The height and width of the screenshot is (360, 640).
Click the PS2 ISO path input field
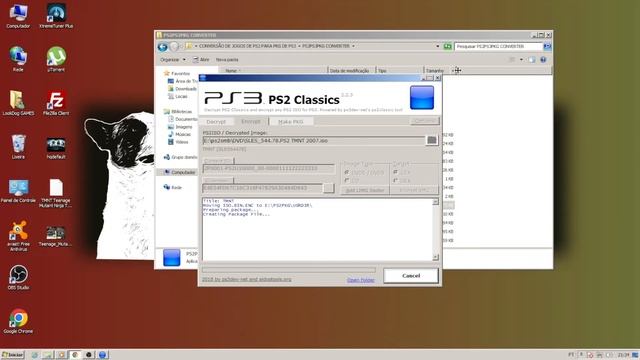click(x=314, y=140)
